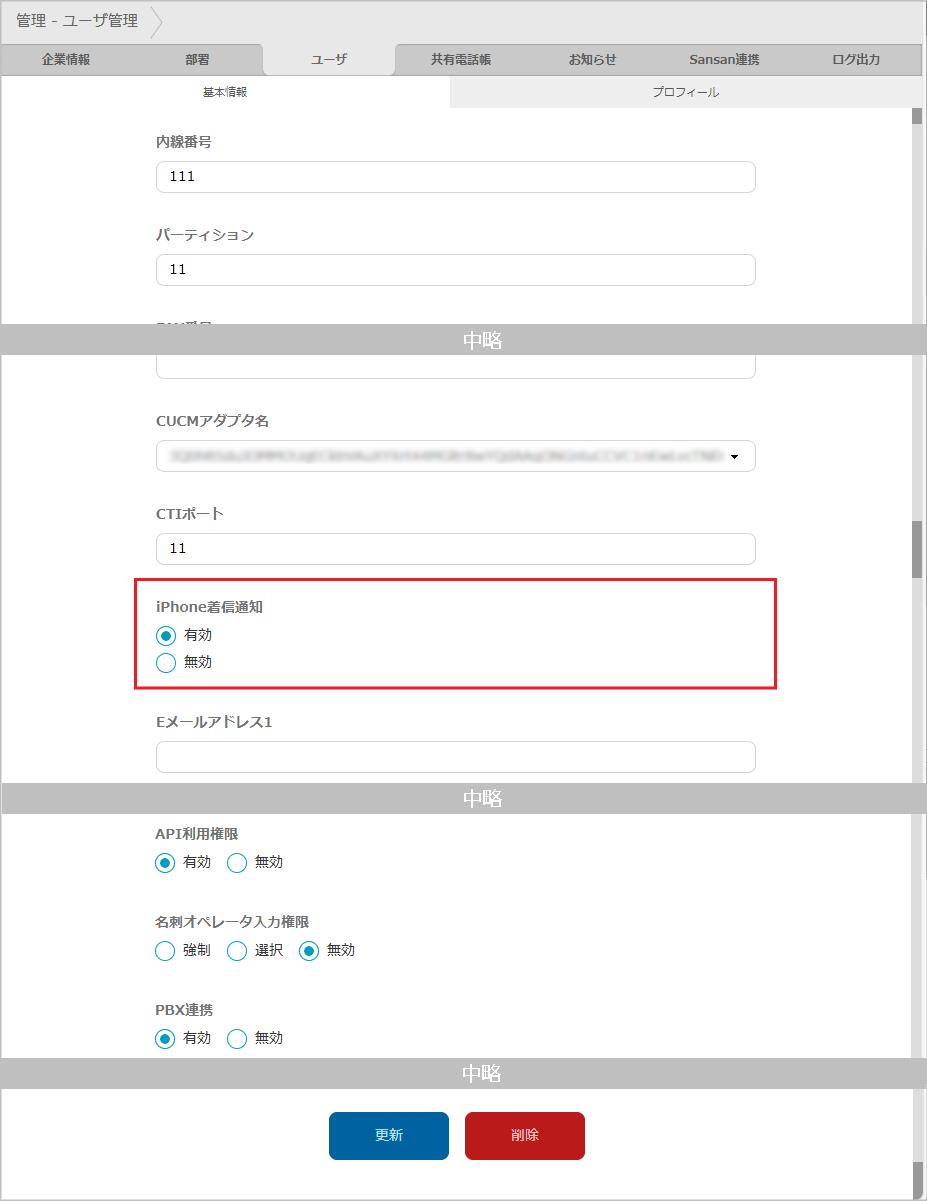
Task: Switch to the ログ出力 tab
Action: 856,60
